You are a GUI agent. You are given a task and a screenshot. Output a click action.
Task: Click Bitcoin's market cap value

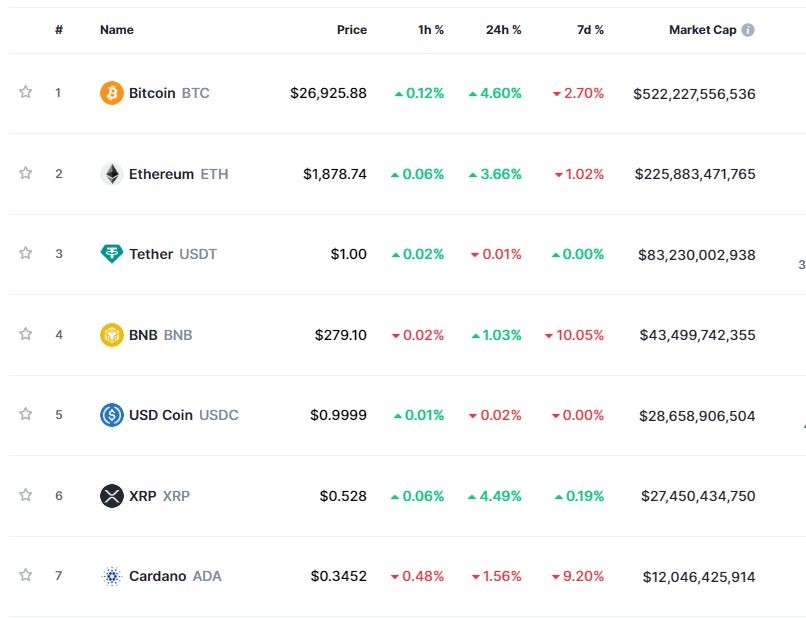click(x=694, y=93)
